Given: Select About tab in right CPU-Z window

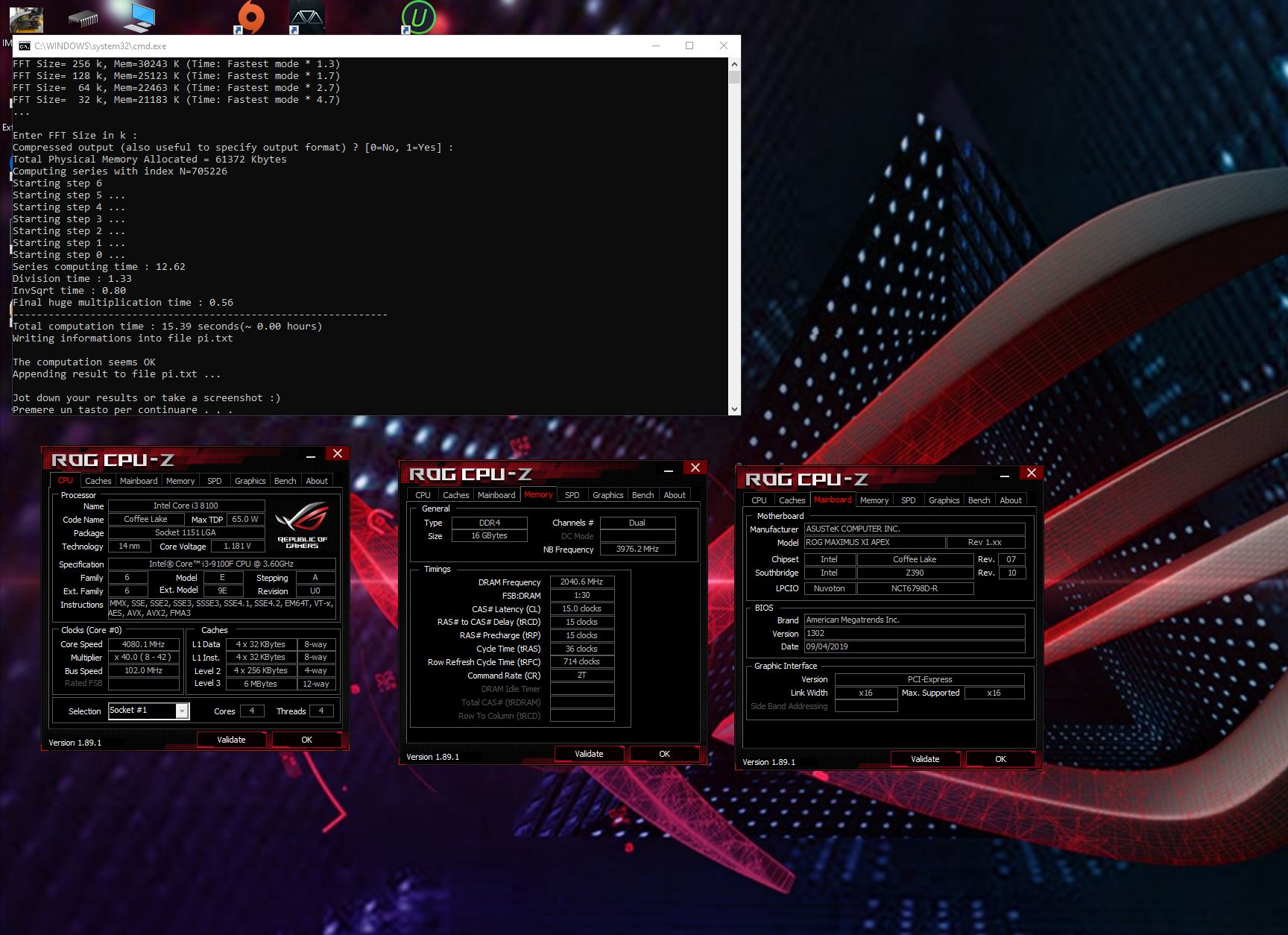Looking at the screenshot, I should (x=1011, y=500).
